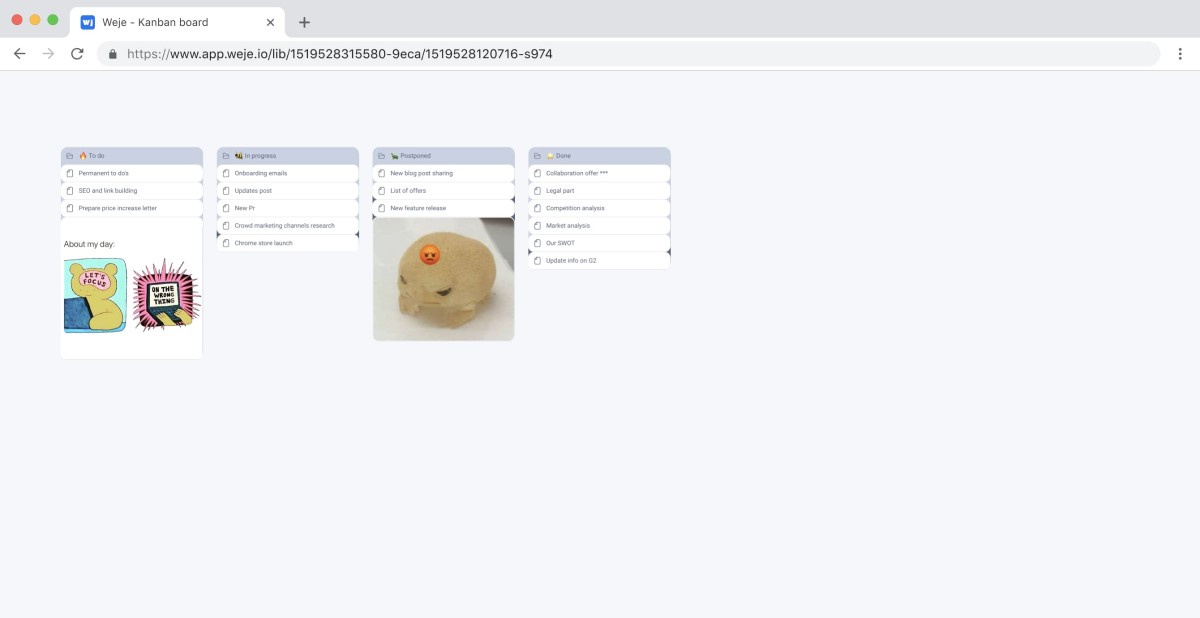This screenshot has width=1200, height=618.
Task: Open the 'Collaboration offer ***' card title
Action: pos(577,173)
